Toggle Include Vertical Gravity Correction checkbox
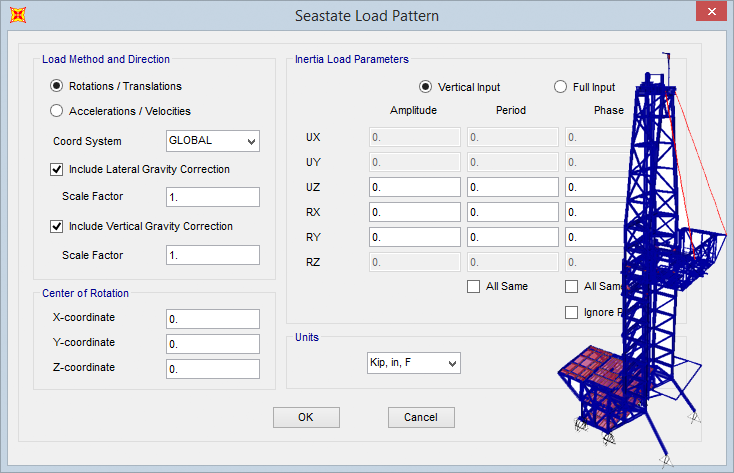This screenshot has height=473, width=734. [x=57, y=226]
